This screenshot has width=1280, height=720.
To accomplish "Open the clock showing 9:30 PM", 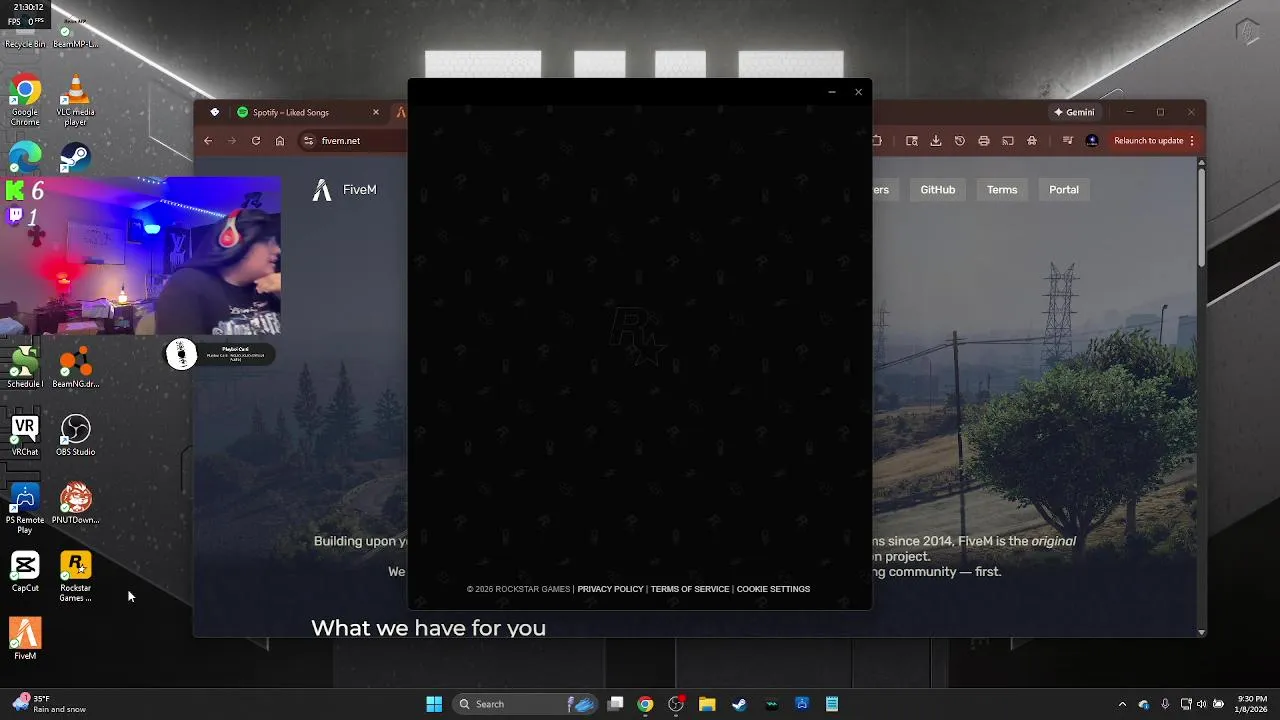I will pyautogui.click(x=1253, y=704).
